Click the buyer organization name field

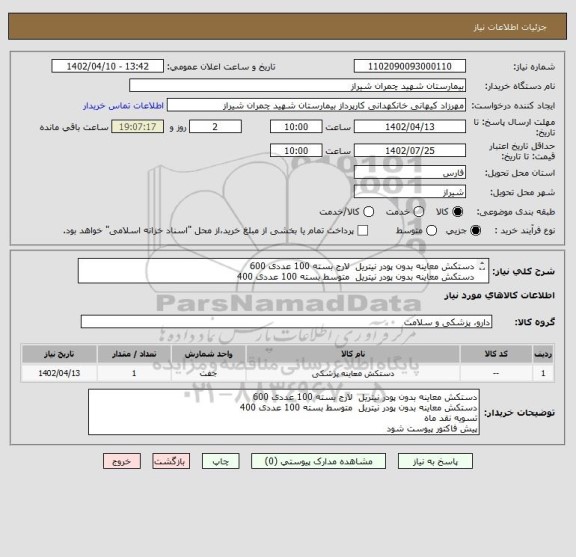point(298,86)
